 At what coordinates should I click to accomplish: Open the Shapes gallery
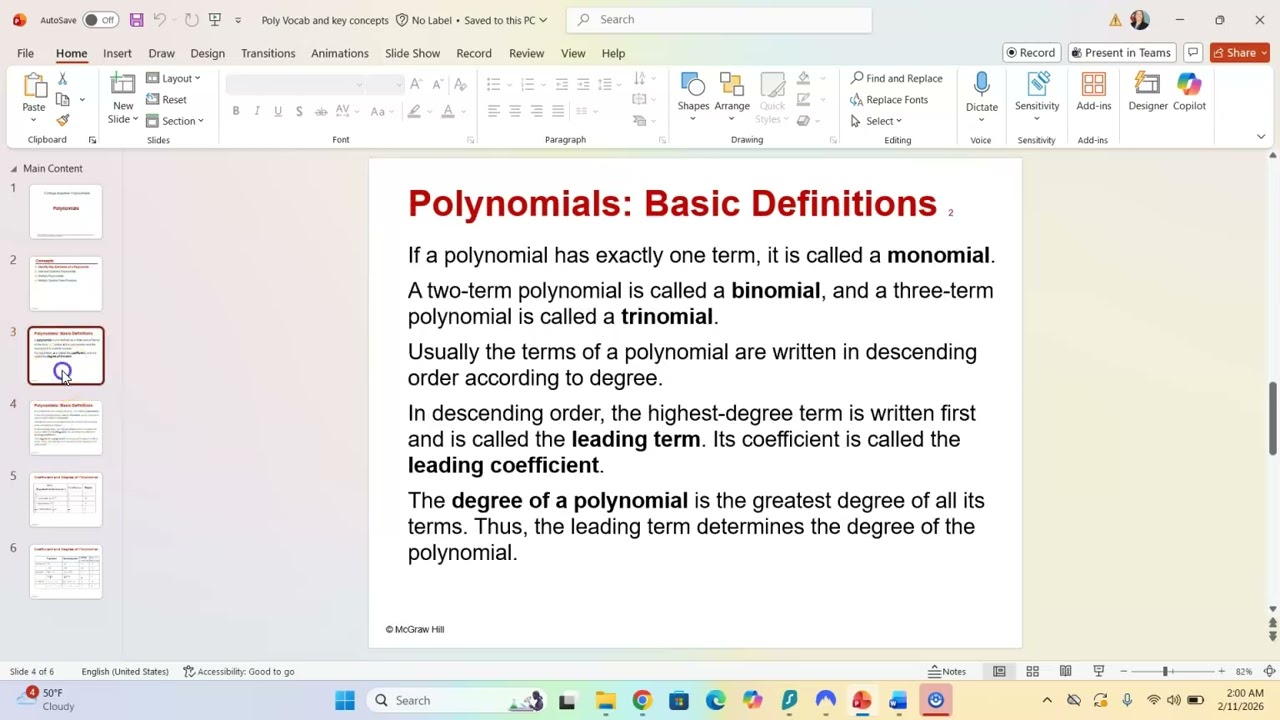[693, 96]
